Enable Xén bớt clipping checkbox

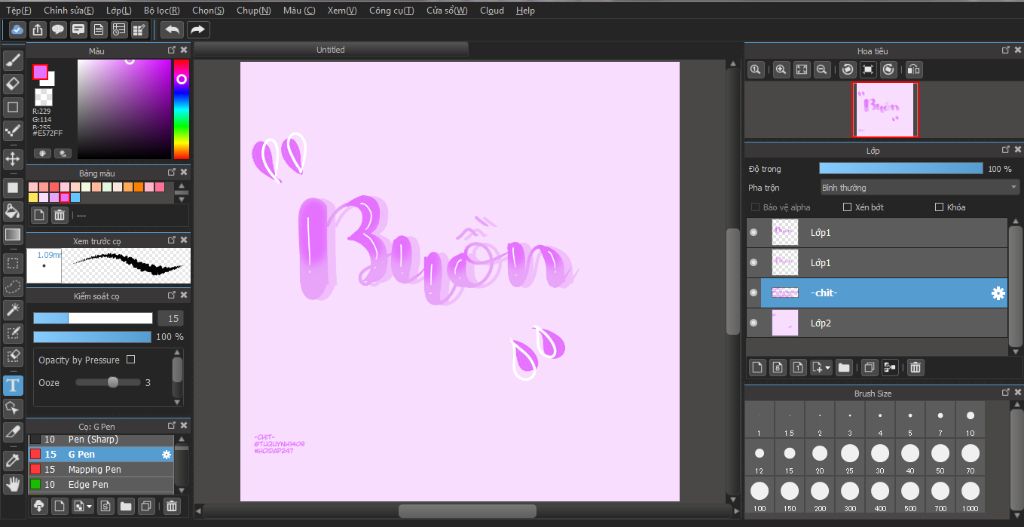(x=847, y=207)
